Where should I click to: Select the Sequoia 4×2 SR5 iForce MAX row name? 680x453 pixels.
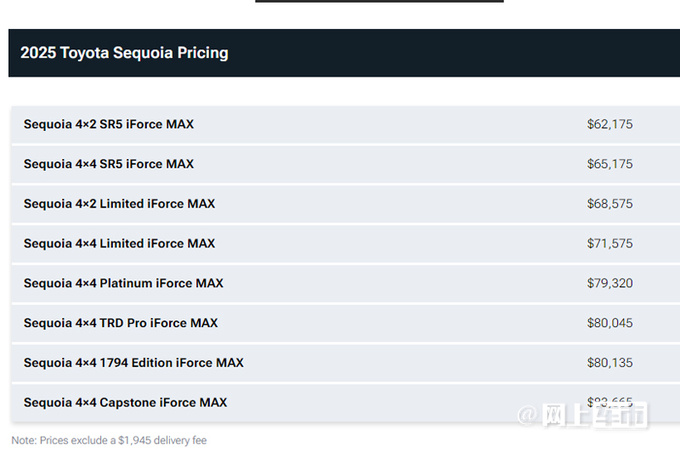coord(109,125)
